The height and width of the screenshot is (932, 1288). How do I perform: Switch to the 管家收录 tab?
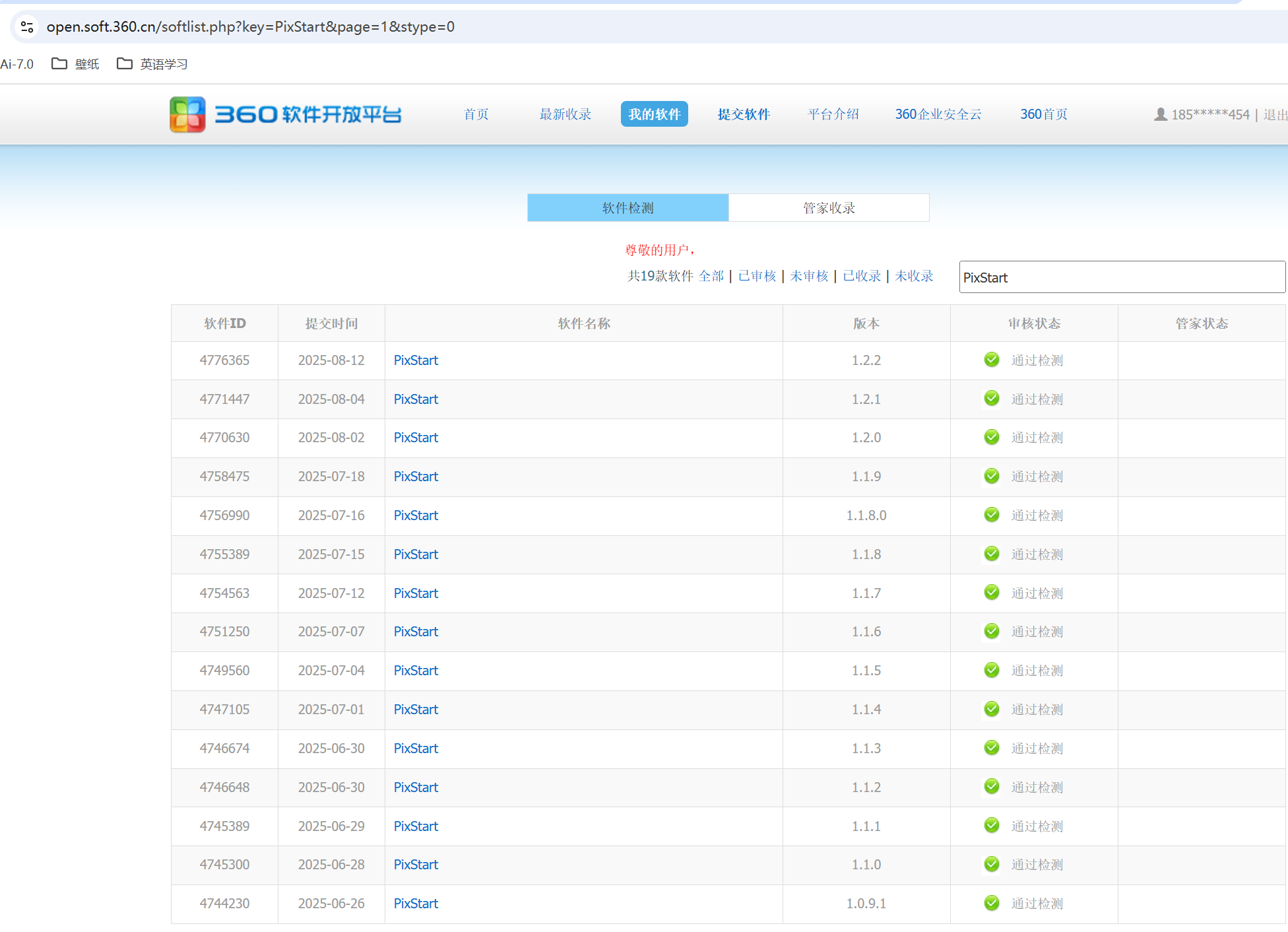pyautogui.click(x=829, y=208)
